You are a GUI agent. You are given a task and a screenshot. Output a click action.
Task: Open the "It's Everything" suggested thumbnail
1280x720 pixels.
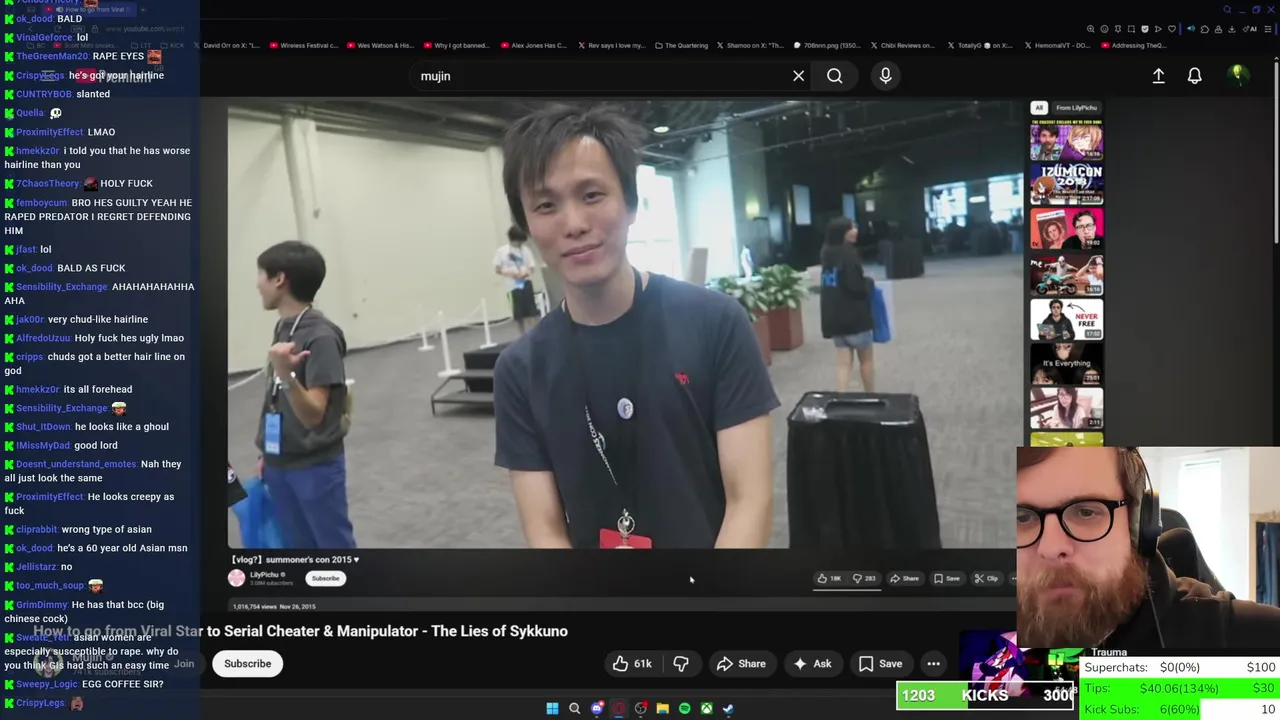[1067, 365]
